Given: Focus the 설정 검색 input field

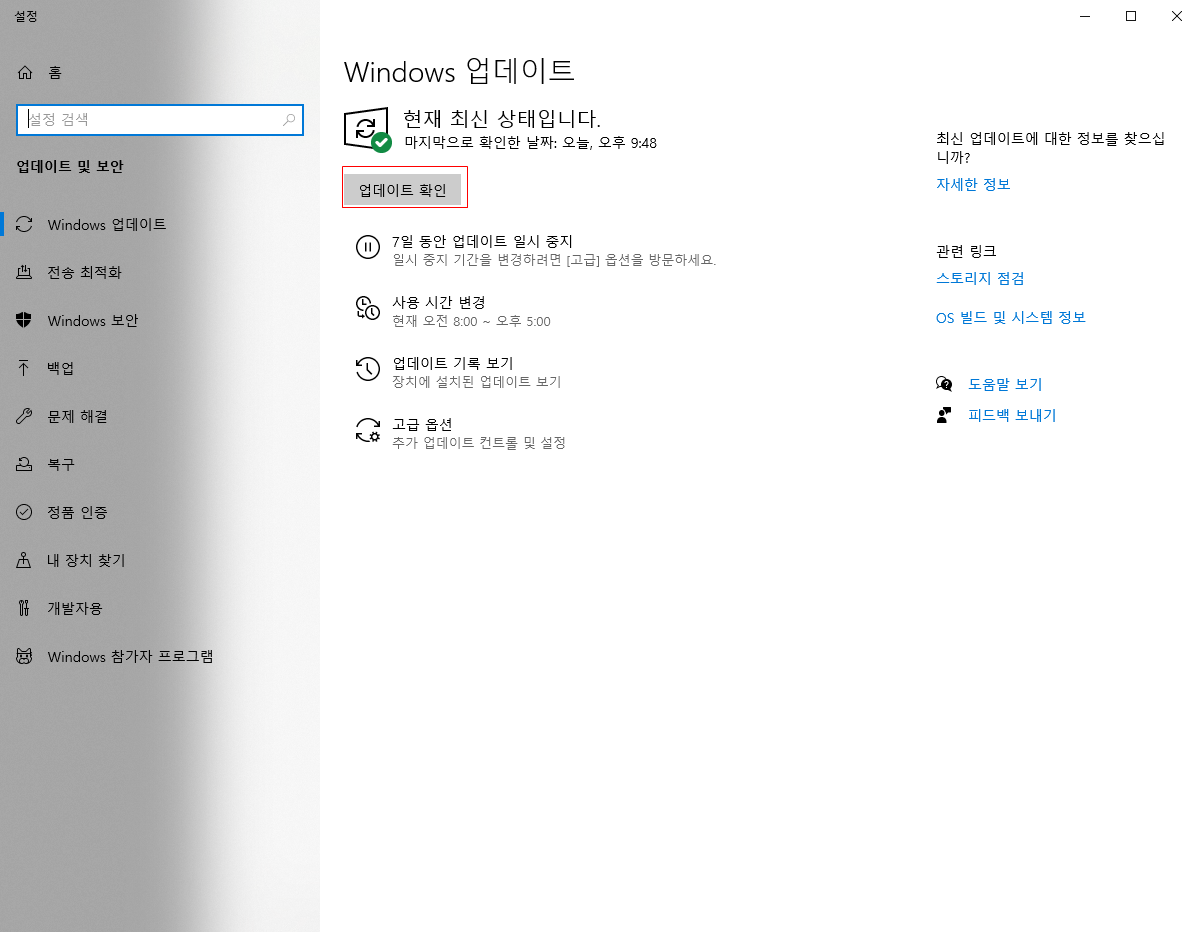Looking at the screenshot, I should point(160,120).
